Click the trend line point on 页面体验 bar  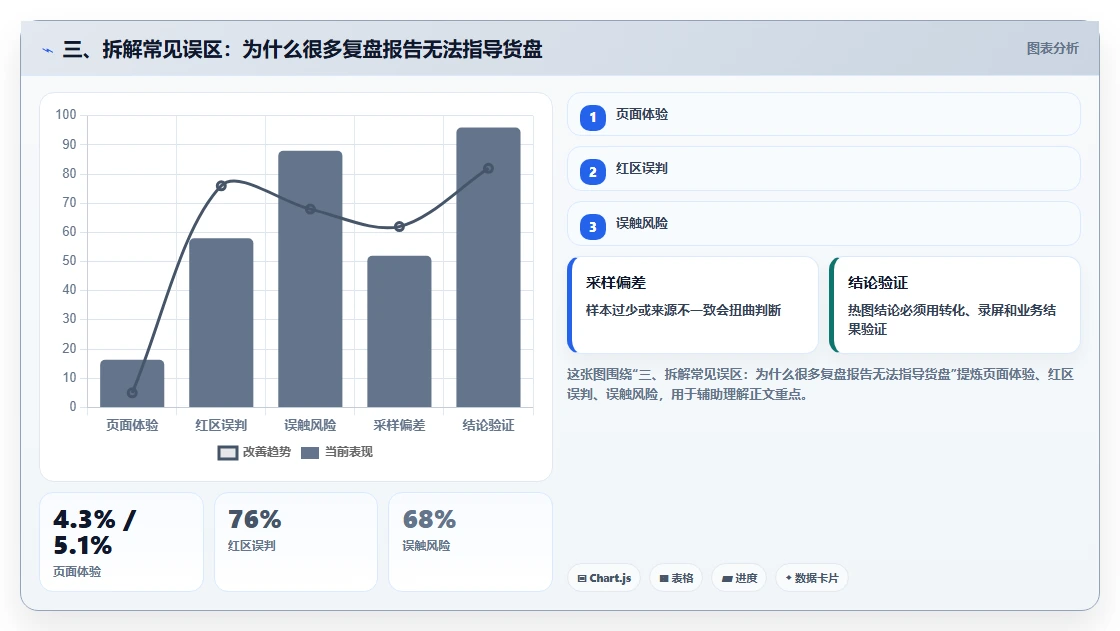pos(132,392)
